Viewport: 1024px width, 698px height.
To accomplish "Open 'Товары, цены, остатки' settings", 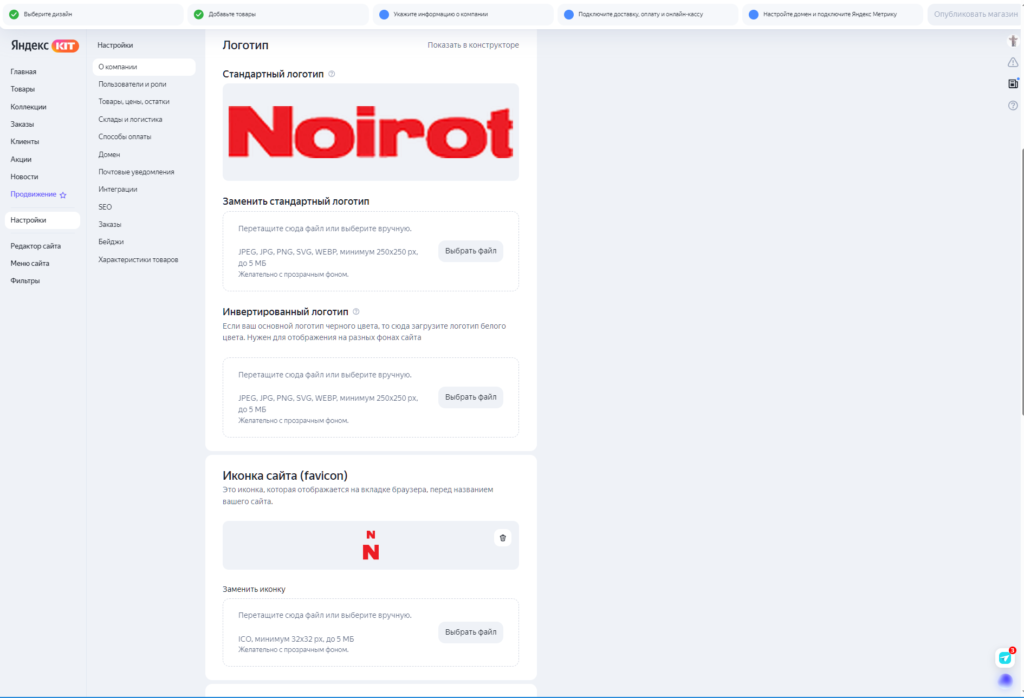I will 134,102.
